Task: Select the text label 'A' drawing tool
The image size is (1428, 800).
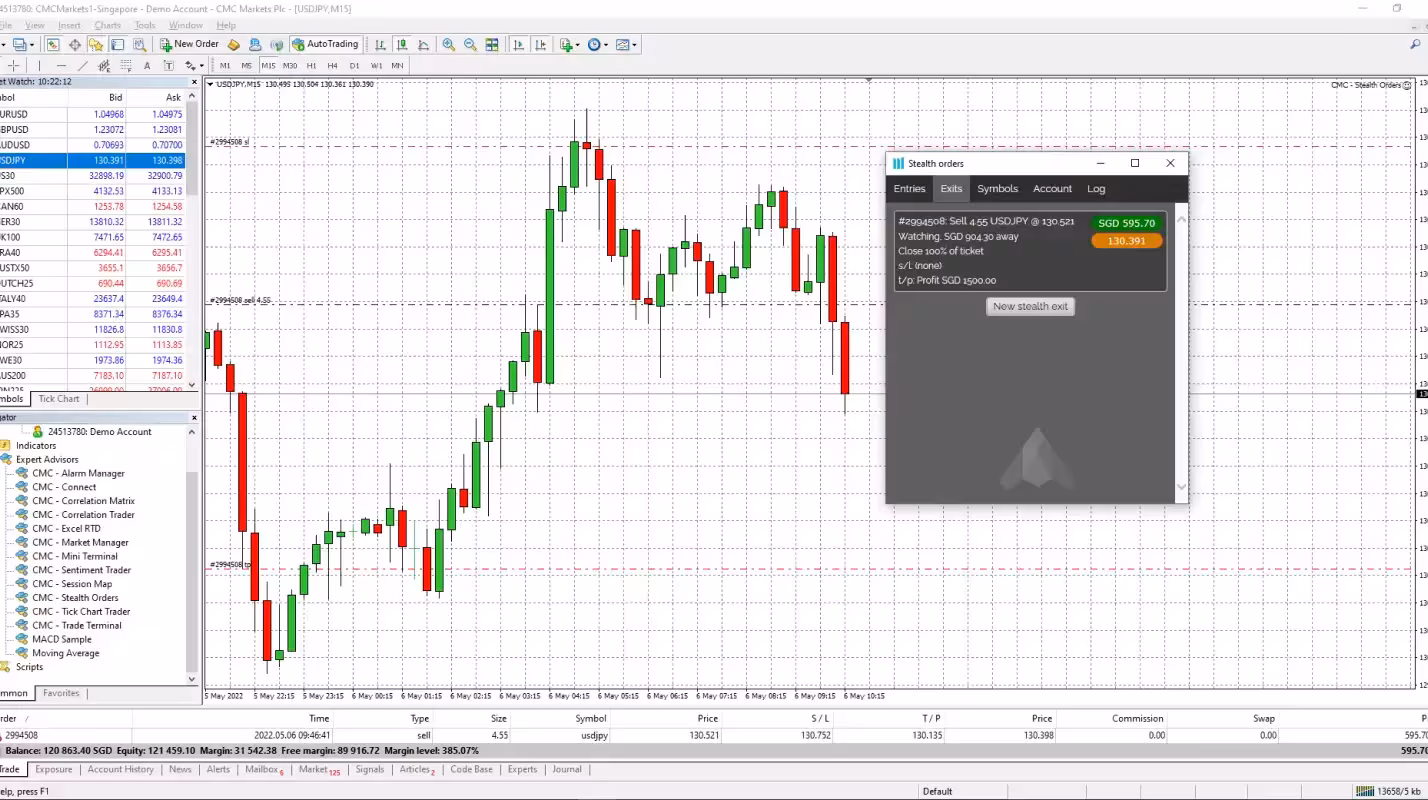Action: point(147,66)
